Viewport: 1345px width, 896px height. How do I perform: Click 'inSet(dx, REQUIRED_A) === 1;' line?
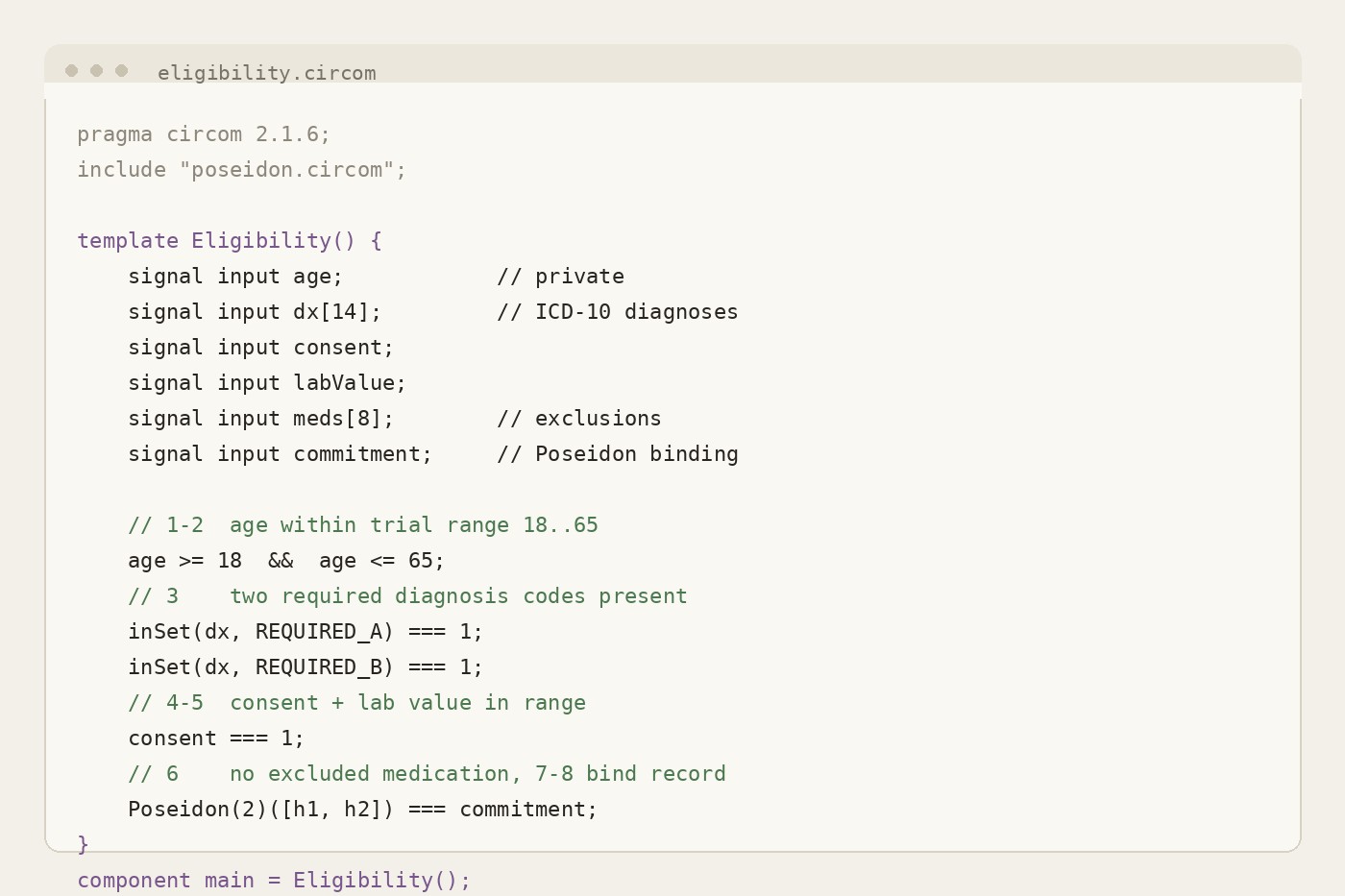click(306, 632)
